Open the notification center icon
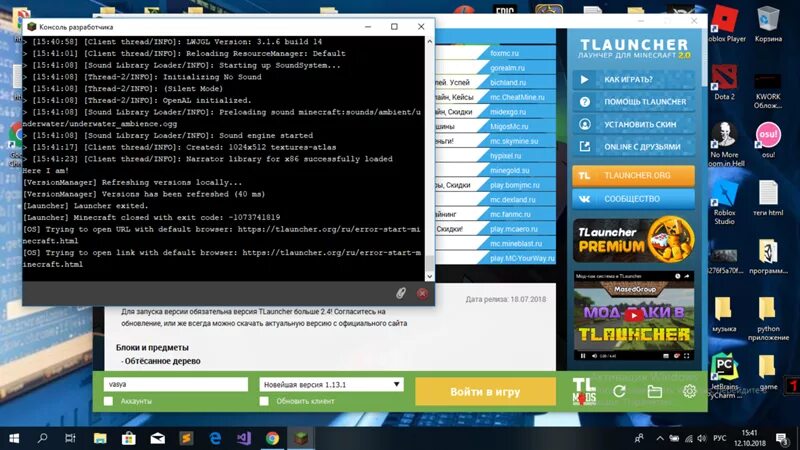The width and height of the screenshot is (800, 450). click(782, 438)
